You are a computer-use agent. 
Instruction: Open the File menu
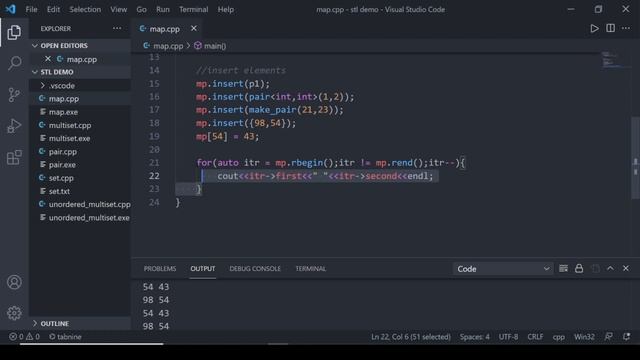(31, 9)
